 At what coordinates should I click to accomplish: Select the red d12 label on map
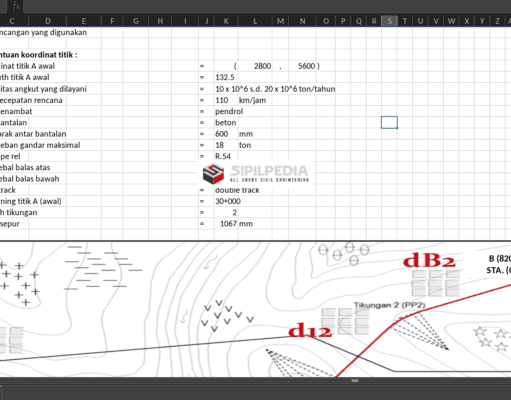310,331
